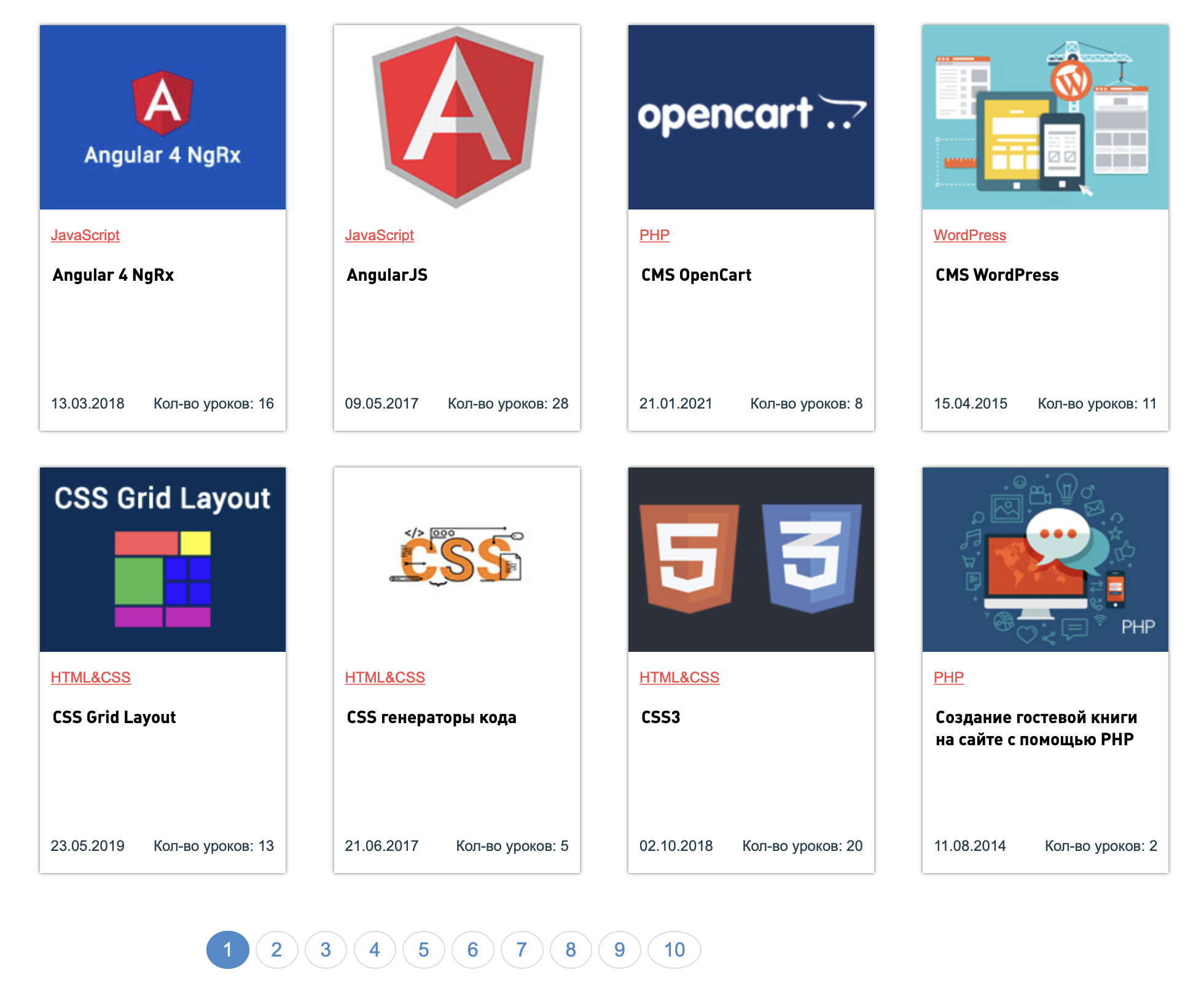Click the date 15.04.2015
Image resolution: width=1204 pixels, height=983 pixels.
pyautogui.click(x=971, y=404)
